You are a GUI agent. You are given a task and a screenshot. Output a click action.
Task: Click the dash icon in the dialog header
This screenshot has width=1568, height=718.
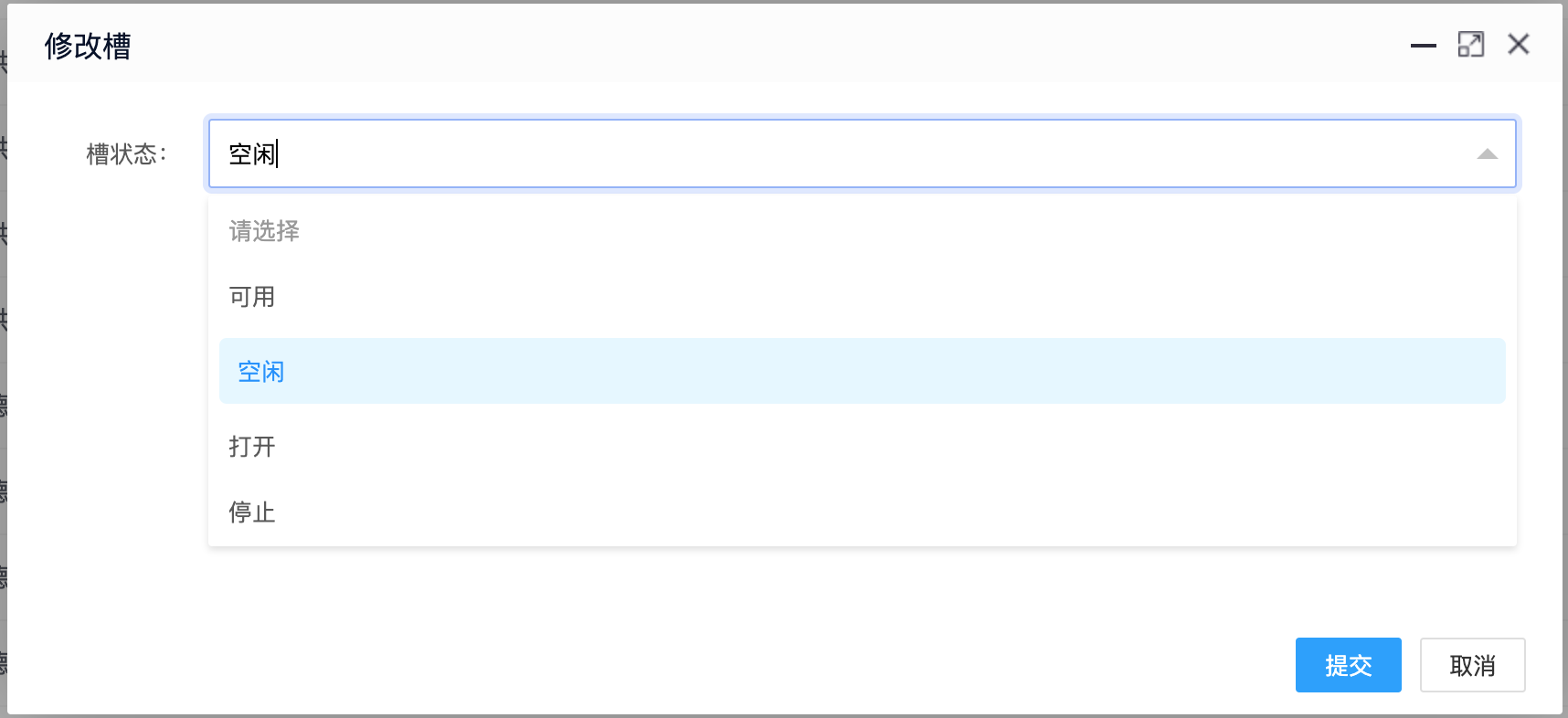(x=1424, y=45)
